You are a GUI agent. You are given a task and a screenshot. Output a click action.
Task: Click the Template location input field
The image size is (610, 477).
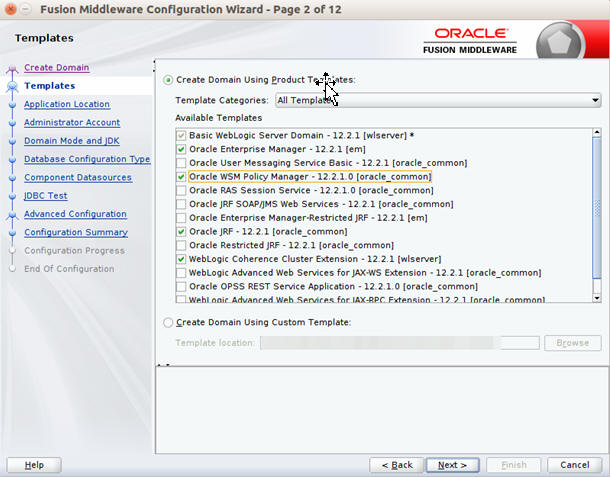400,343
